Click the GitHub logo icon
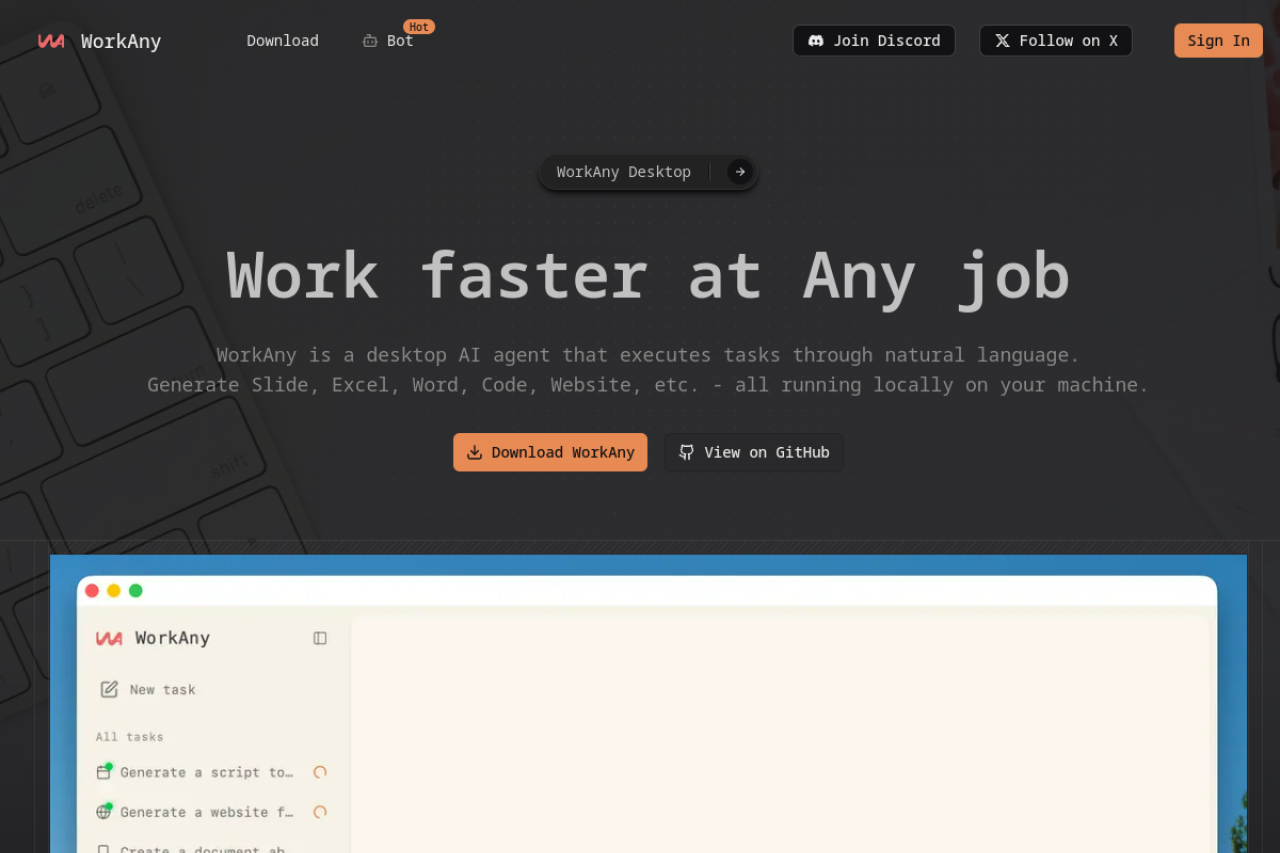 686,452
